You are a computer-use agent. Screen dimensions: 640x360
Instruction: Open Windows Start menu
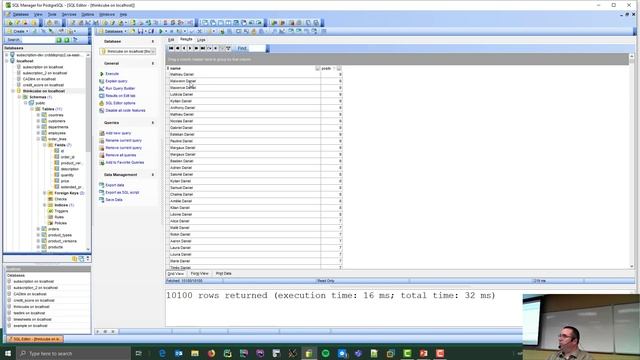(x=8, y=353)
